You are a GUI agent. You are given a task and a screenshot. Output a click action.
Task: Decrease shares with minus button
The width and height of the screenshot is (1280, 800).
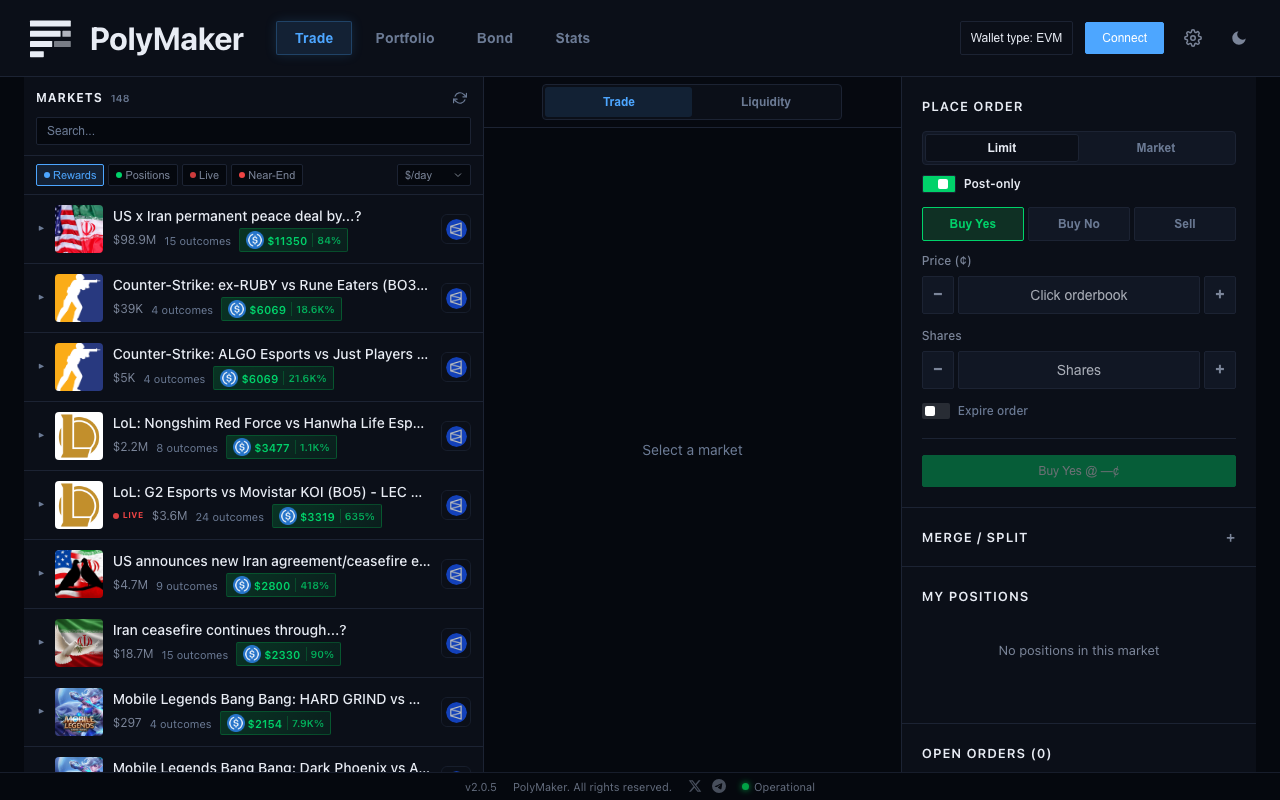tap(937, 370)
